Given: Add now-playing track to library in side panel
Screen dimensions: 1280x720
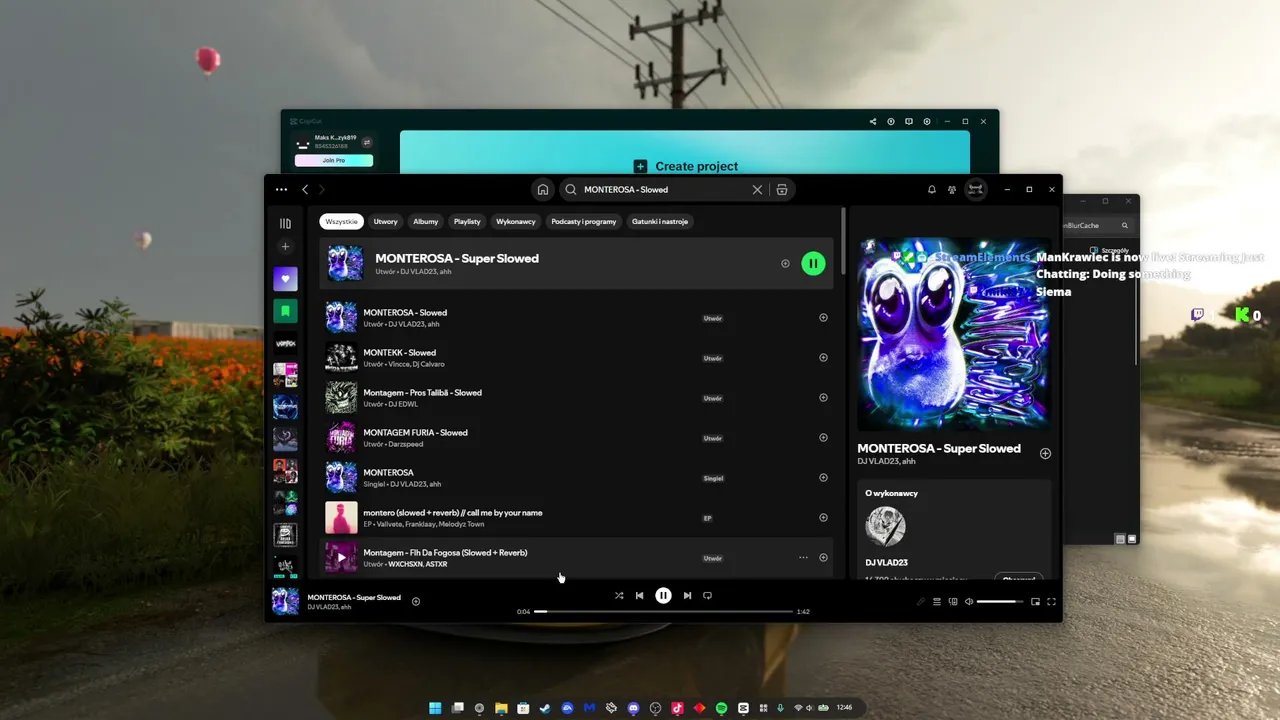Looking at the screenshot, I should 1045,453.
